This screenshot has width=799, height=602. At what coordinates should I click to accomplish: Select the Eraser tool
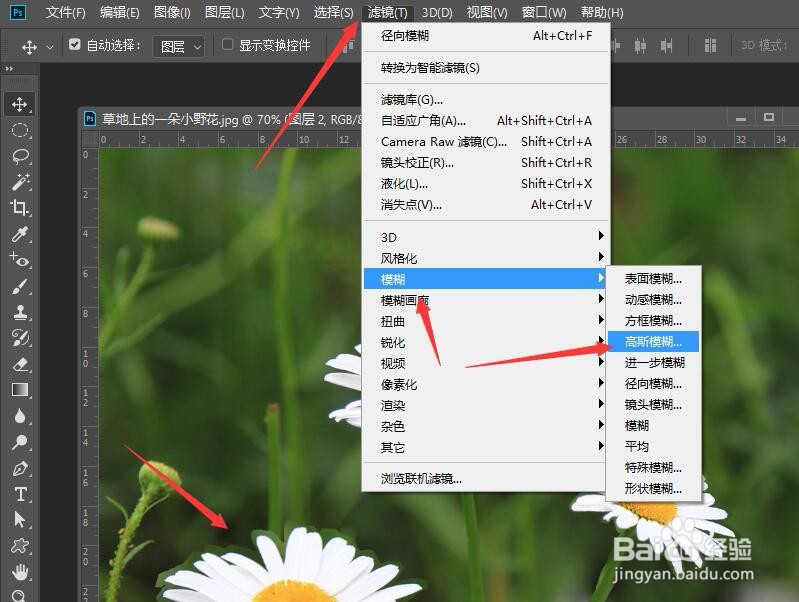click(x=20, y=364)
